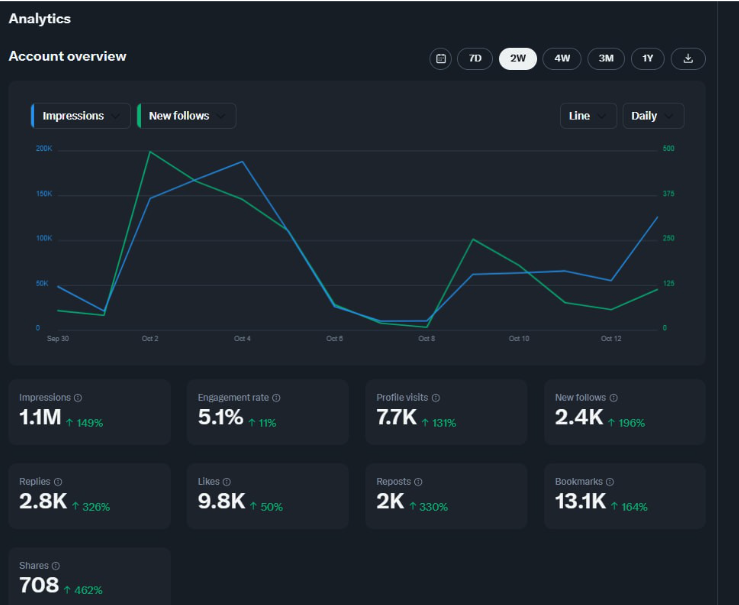
Task: Show info tooltip beside Replies
Action: 58,482
